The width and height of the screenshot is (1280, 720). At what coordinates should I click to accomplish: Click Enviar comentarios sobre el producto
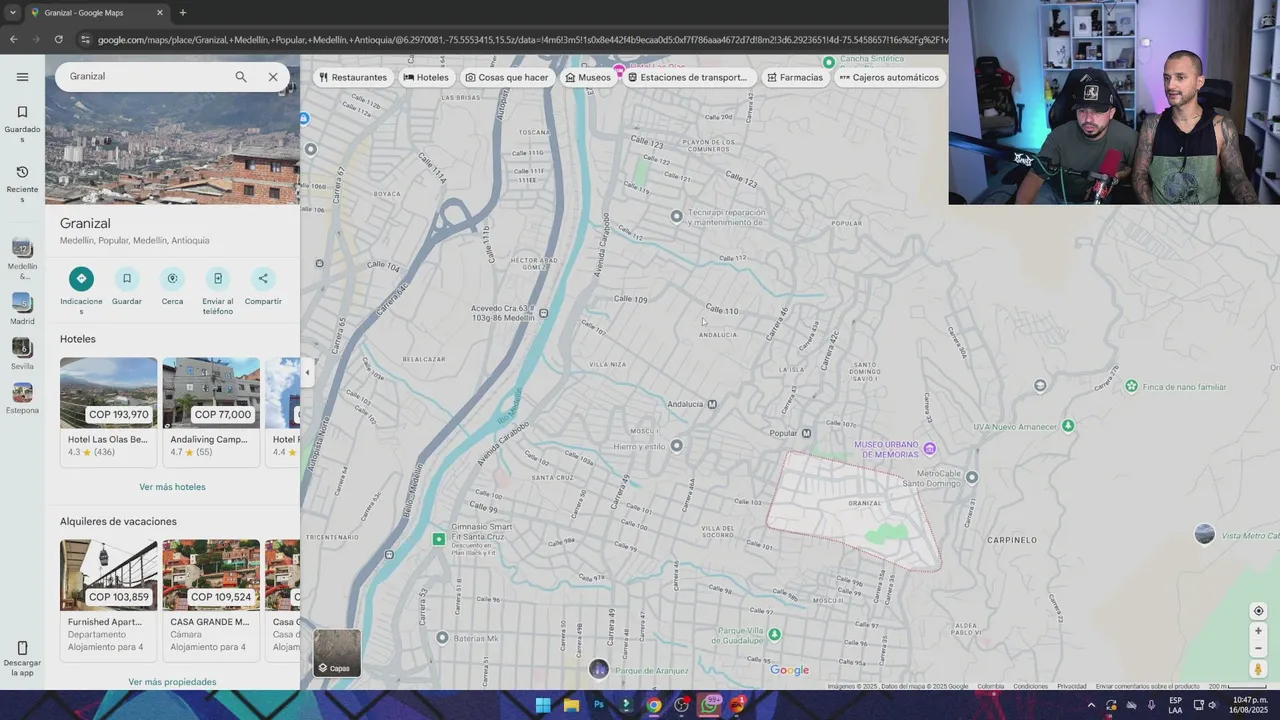(1147, 686)
